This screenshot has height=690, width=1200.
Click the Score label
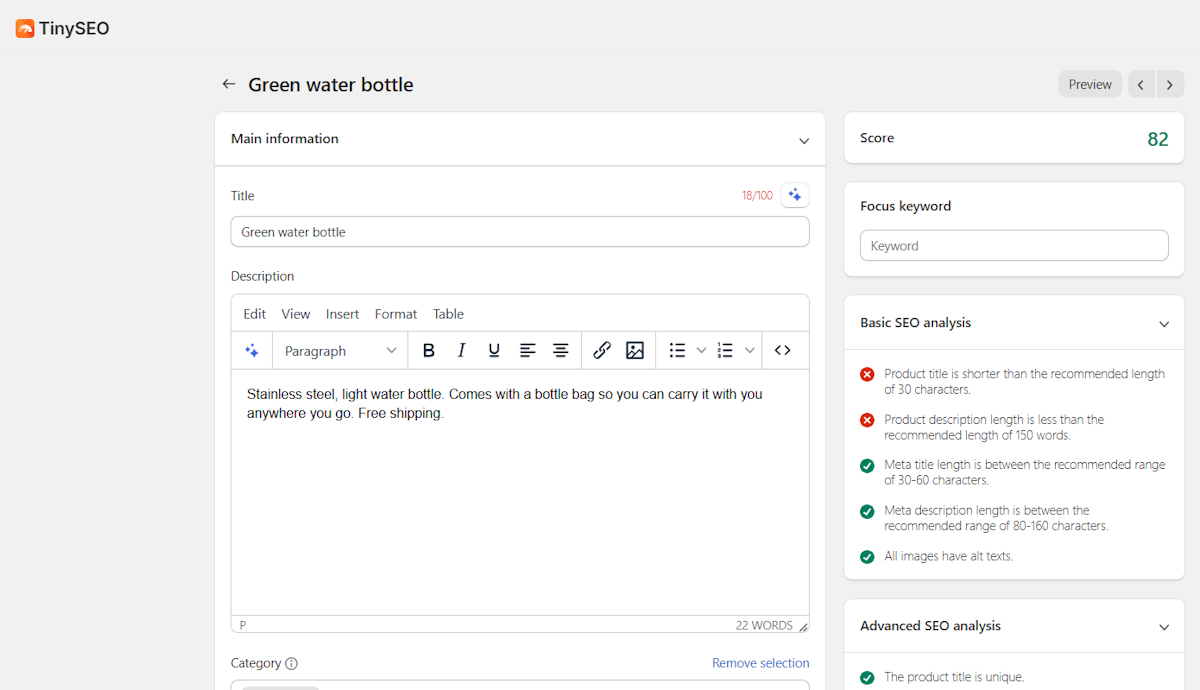(x=877, y=138)
